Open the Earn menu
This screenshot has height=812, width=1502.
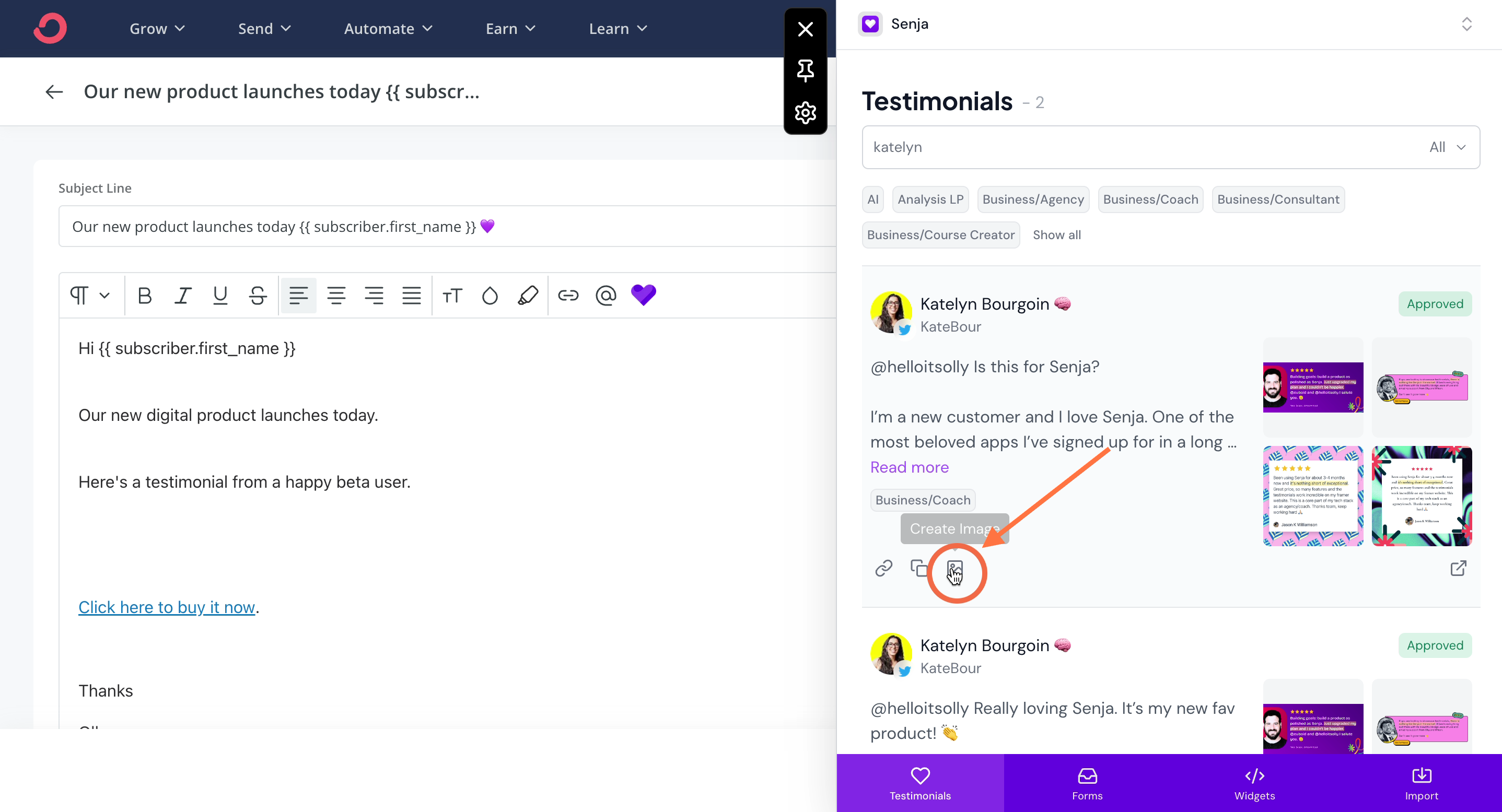[x=510, y=29]
